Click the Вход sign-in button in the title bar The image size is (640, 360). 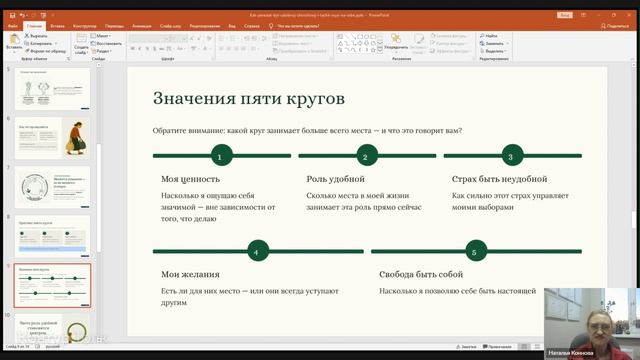pyautogui.click(x=565, y=15)
